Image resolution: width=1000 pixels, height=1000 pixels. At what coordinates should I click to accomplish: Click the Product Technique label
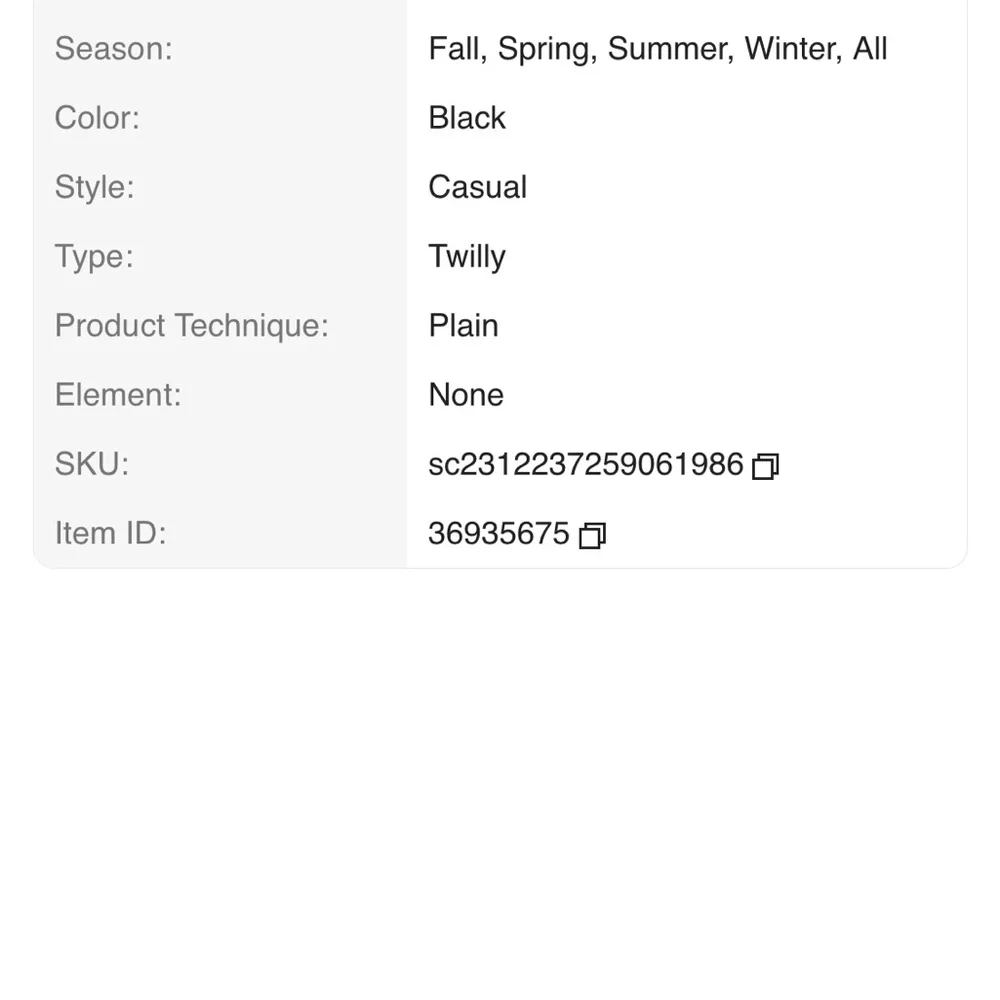coord(191,326)
